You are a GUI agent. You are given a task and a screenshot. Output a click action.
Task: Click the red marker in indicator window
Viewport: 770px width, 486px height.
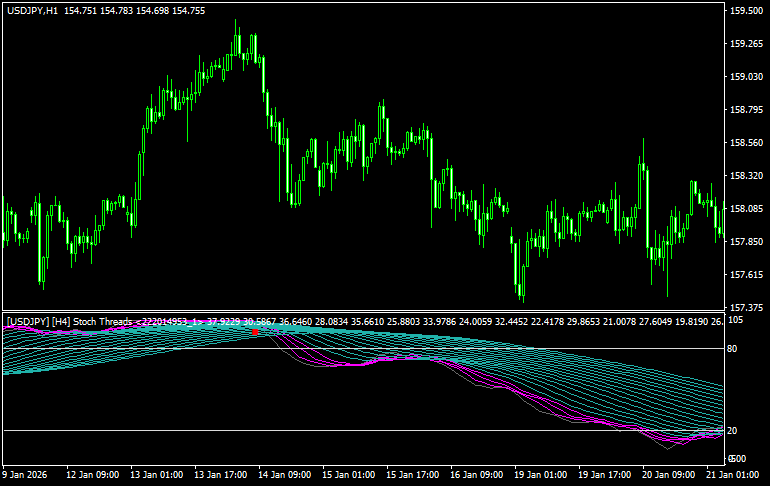(x=255, y=331)
